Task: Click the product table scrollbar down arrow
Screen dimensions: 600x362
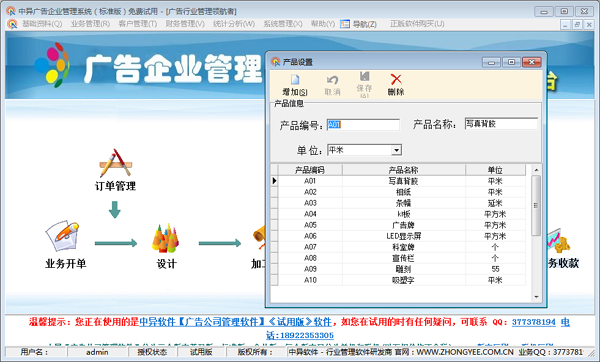Action: (x=536, y=297)
